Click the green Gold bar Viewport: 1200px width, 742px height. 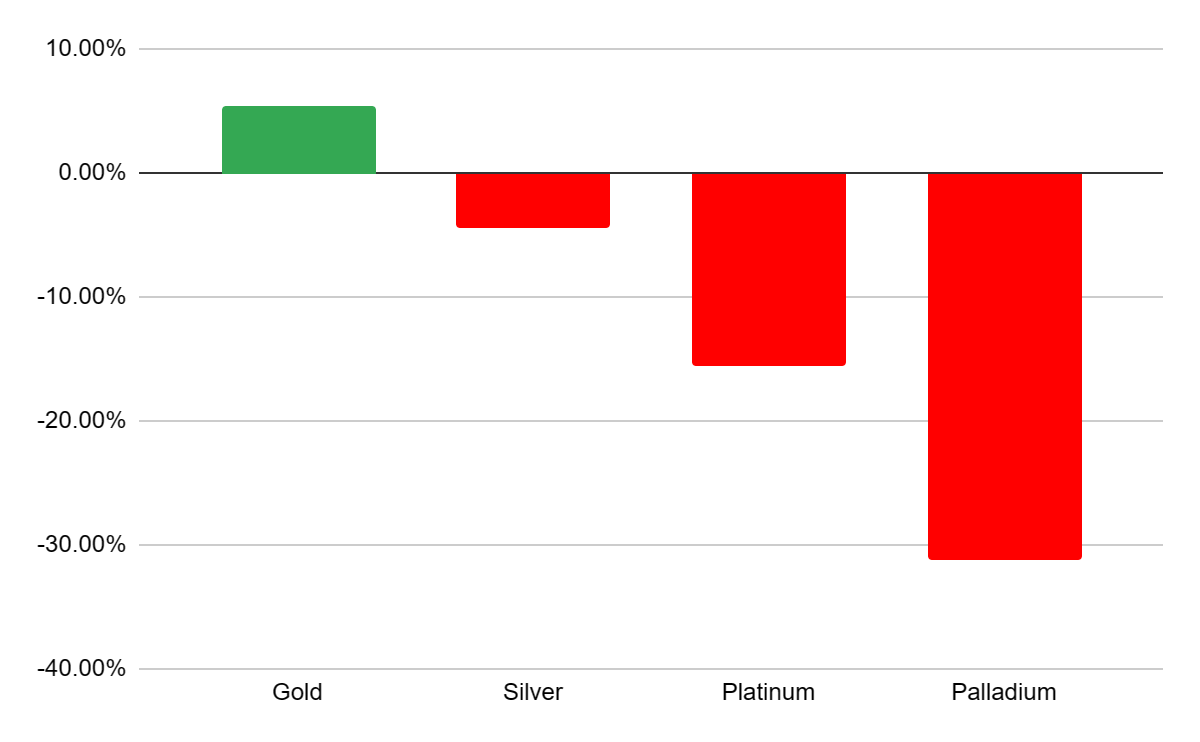coord(299,140)
